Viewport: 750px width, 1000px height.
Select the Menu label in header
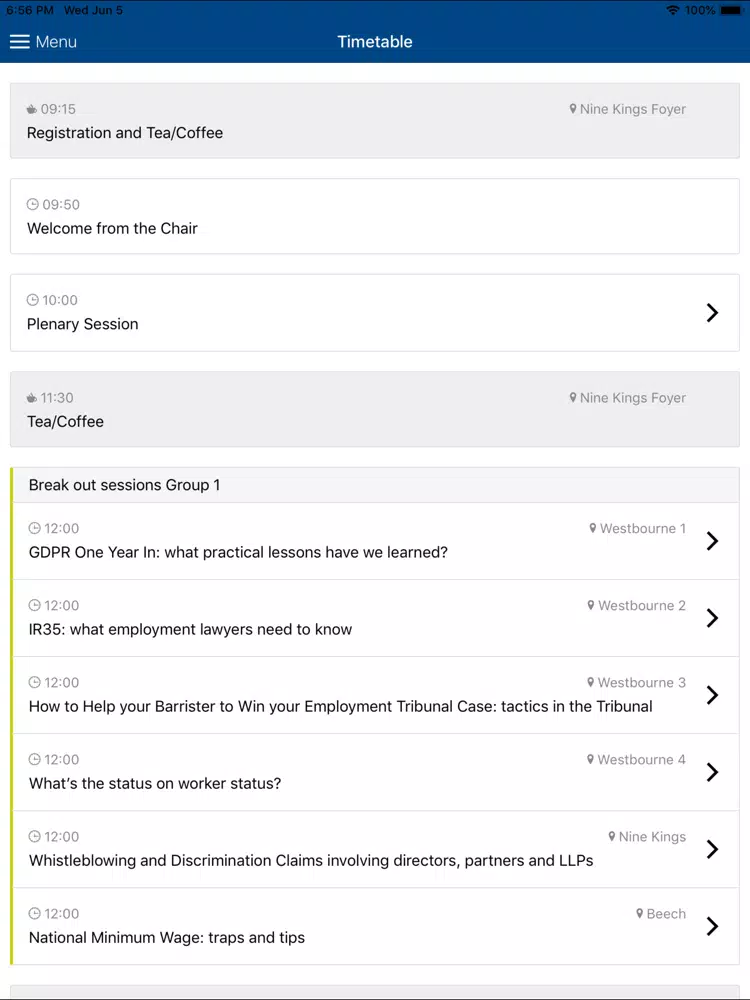click(56, 42)
